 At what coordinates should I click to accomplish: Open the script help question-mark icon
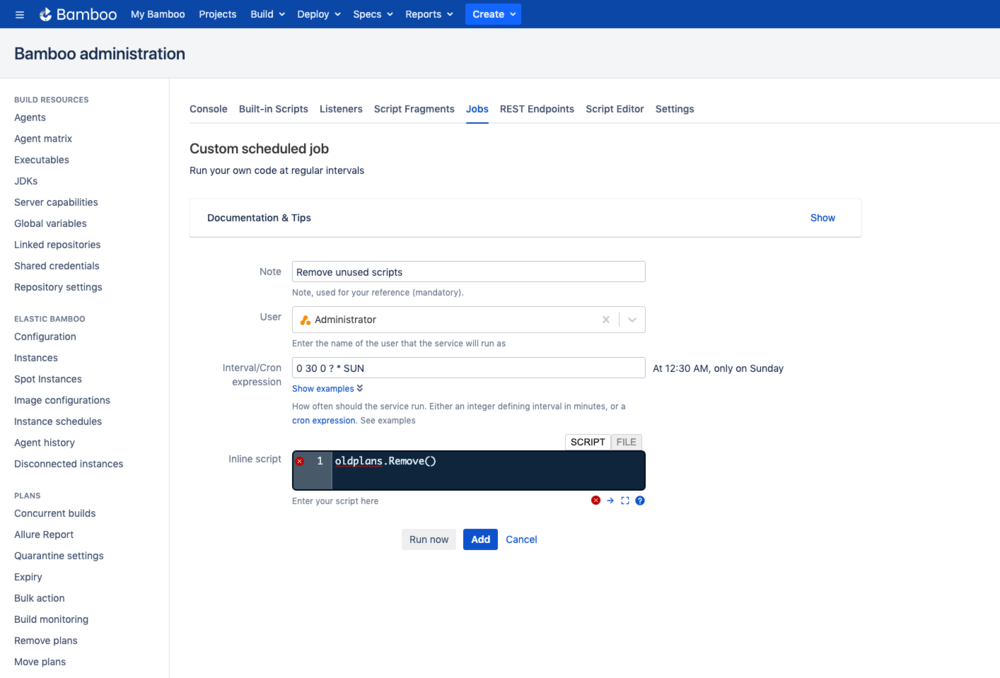[x=640, y=501]
